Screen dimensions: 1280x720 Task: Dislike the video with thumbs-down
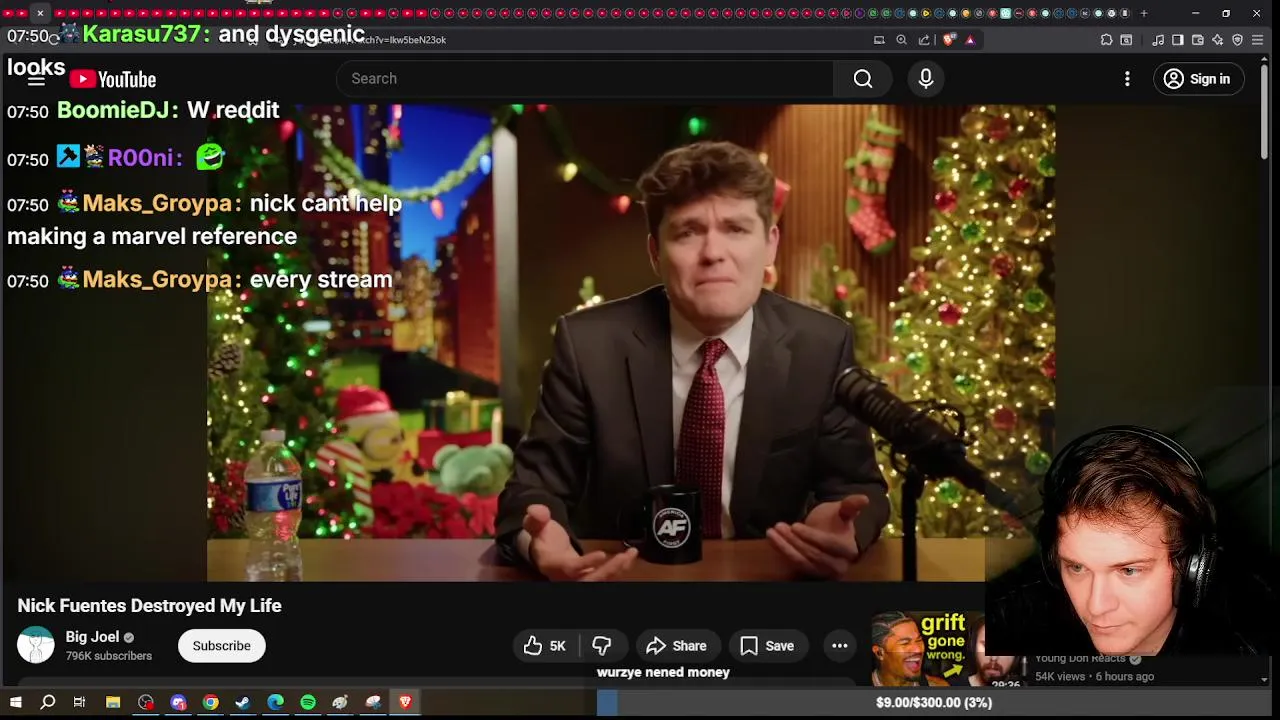point(602,646)
